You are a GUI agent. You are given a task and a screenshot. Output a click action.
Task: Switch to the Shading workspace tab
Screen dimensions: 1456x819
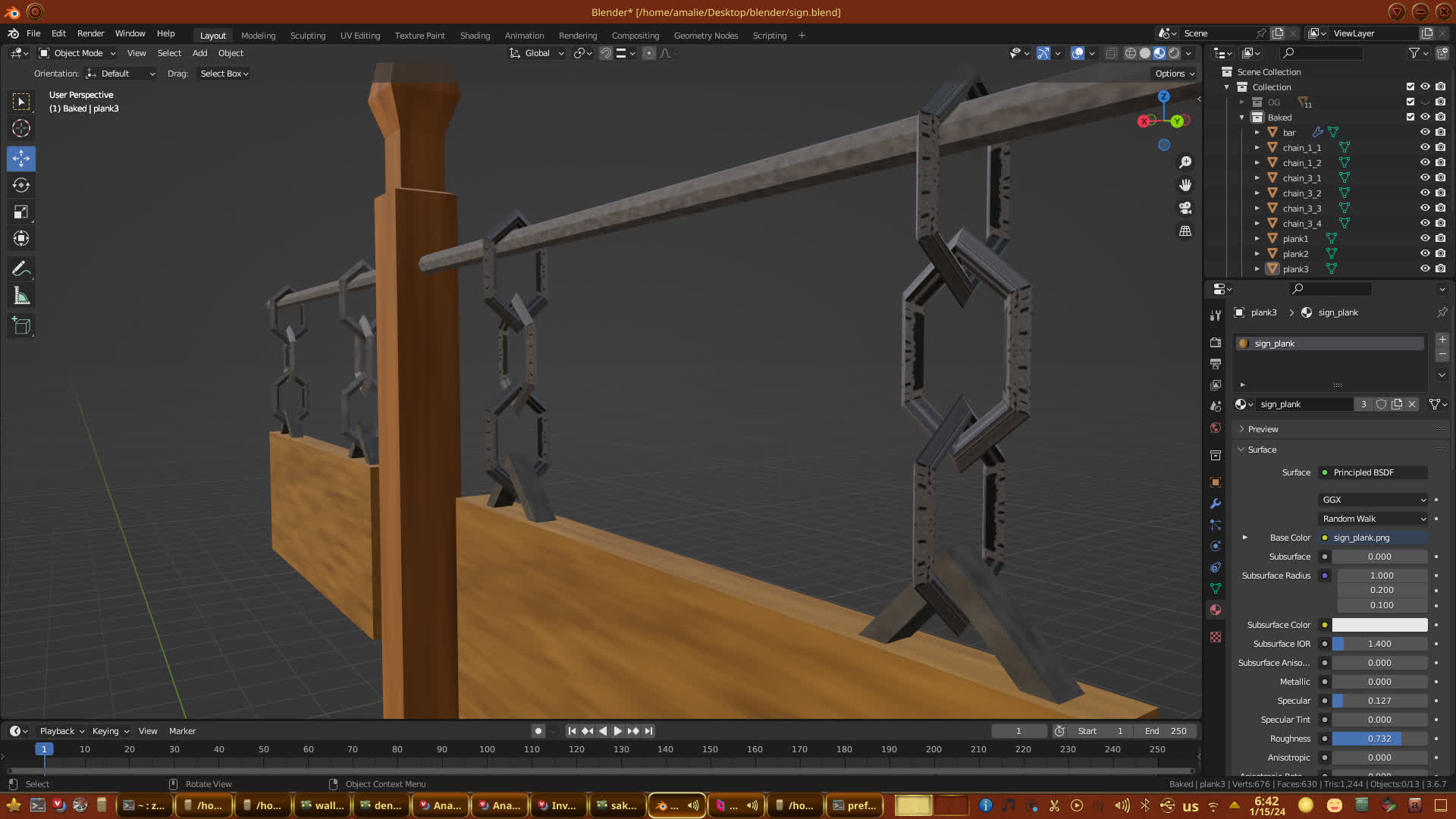(x=475, y=36)
